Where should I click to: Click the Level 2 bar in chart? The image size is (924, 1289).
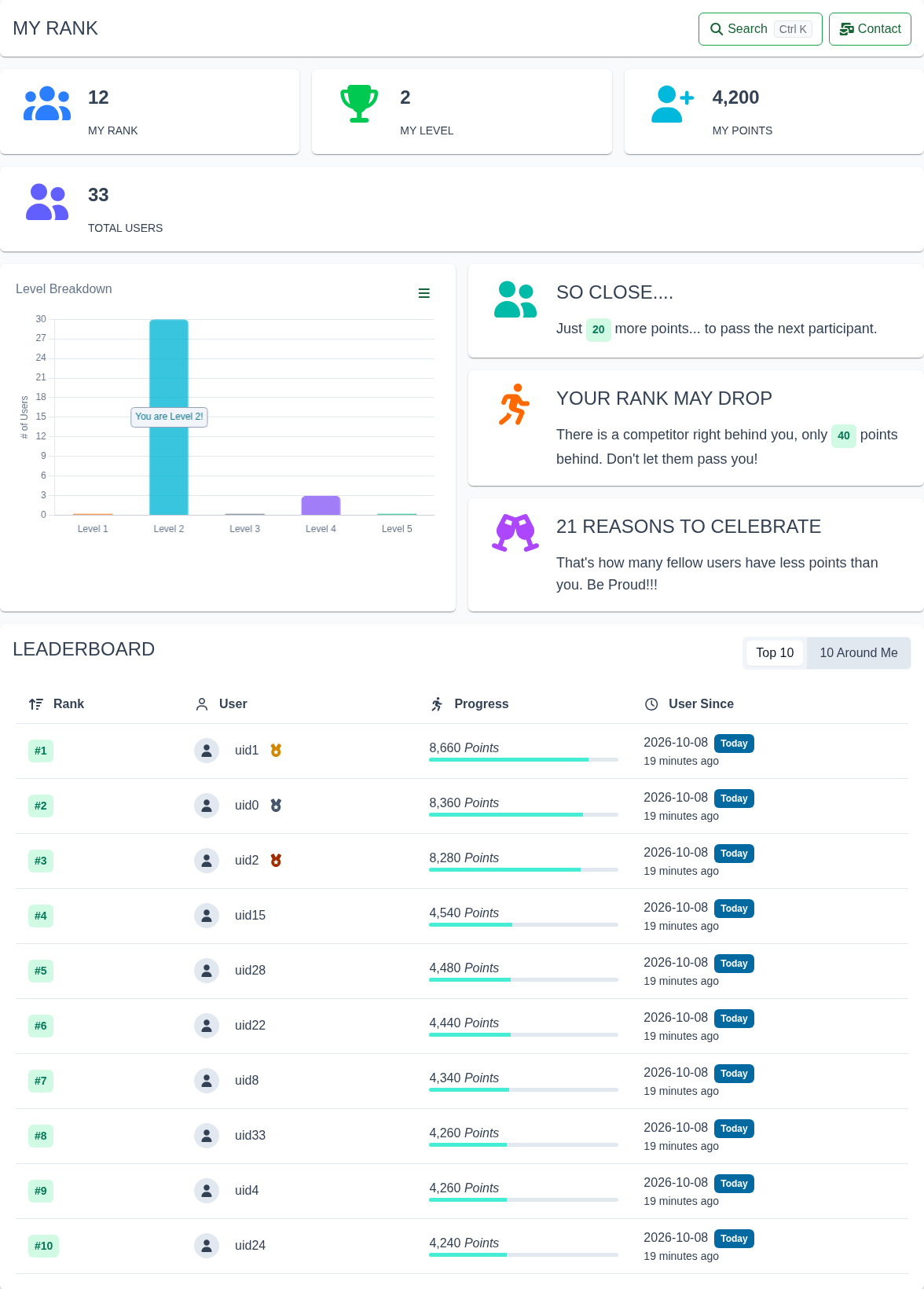point(169,417)
